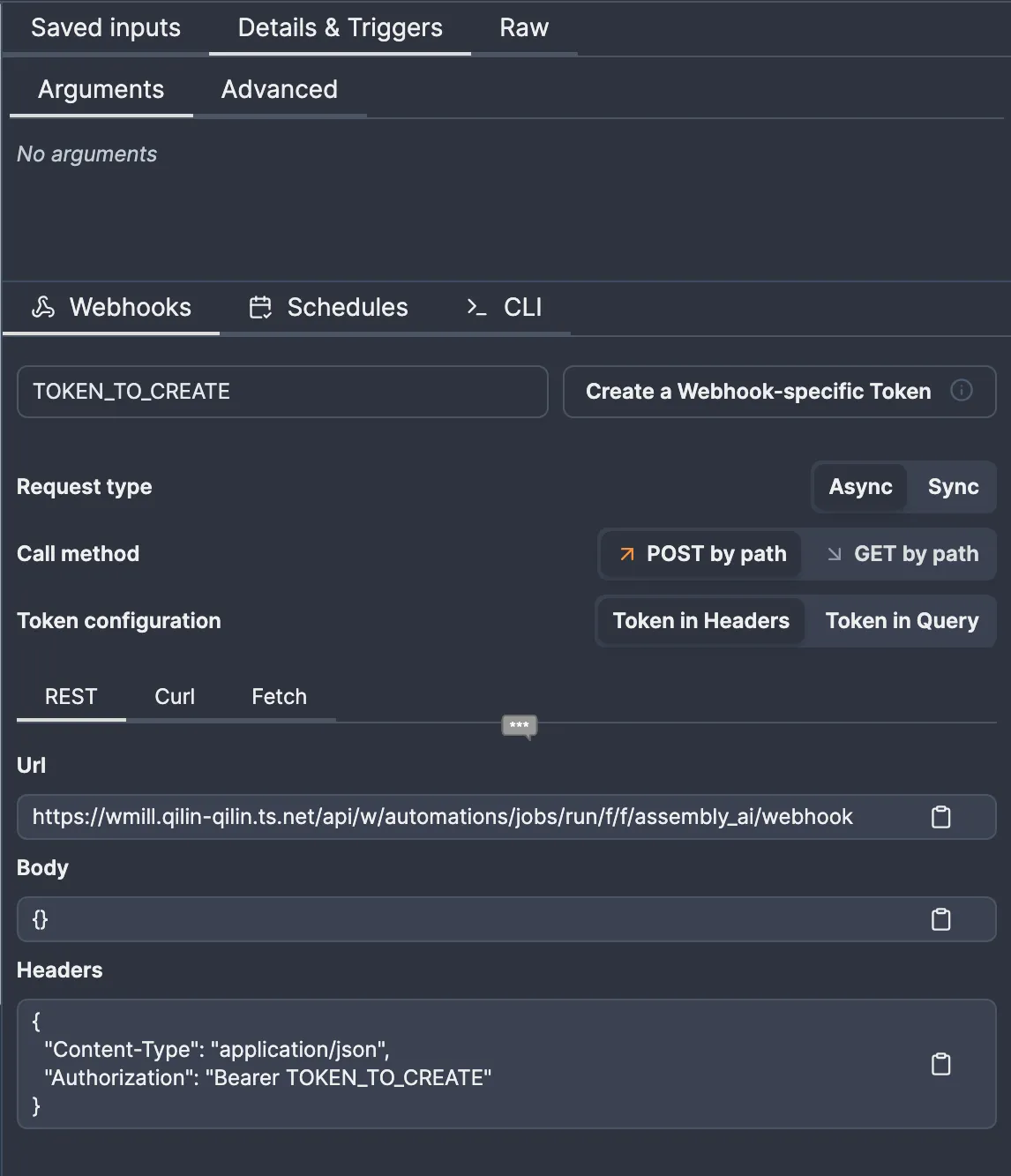
Task: Click the TOKEN_TO_CREATE input field
Action: (x=282, y=392)
